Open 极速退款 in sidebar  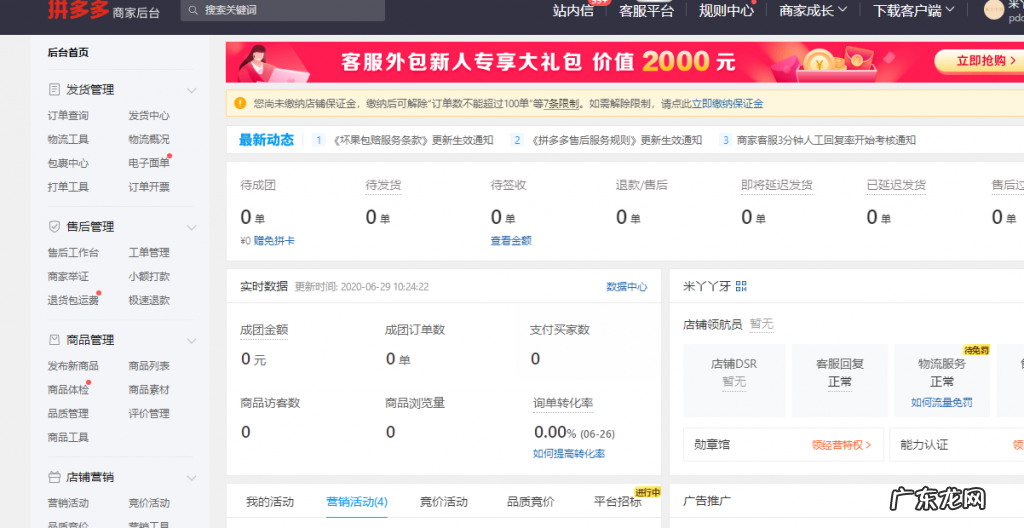click(149, 300)
